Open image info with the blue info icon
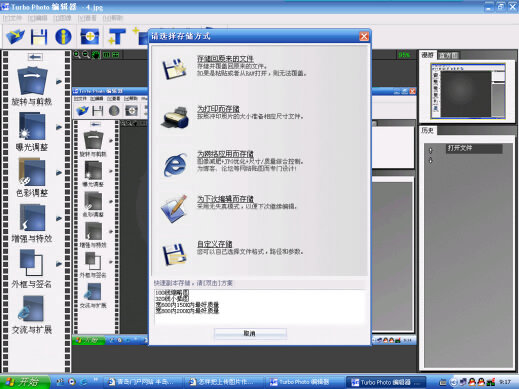Image resolution: width=519 pixels, height=389 pixels. pyautogui.click(x=63, y=36)
